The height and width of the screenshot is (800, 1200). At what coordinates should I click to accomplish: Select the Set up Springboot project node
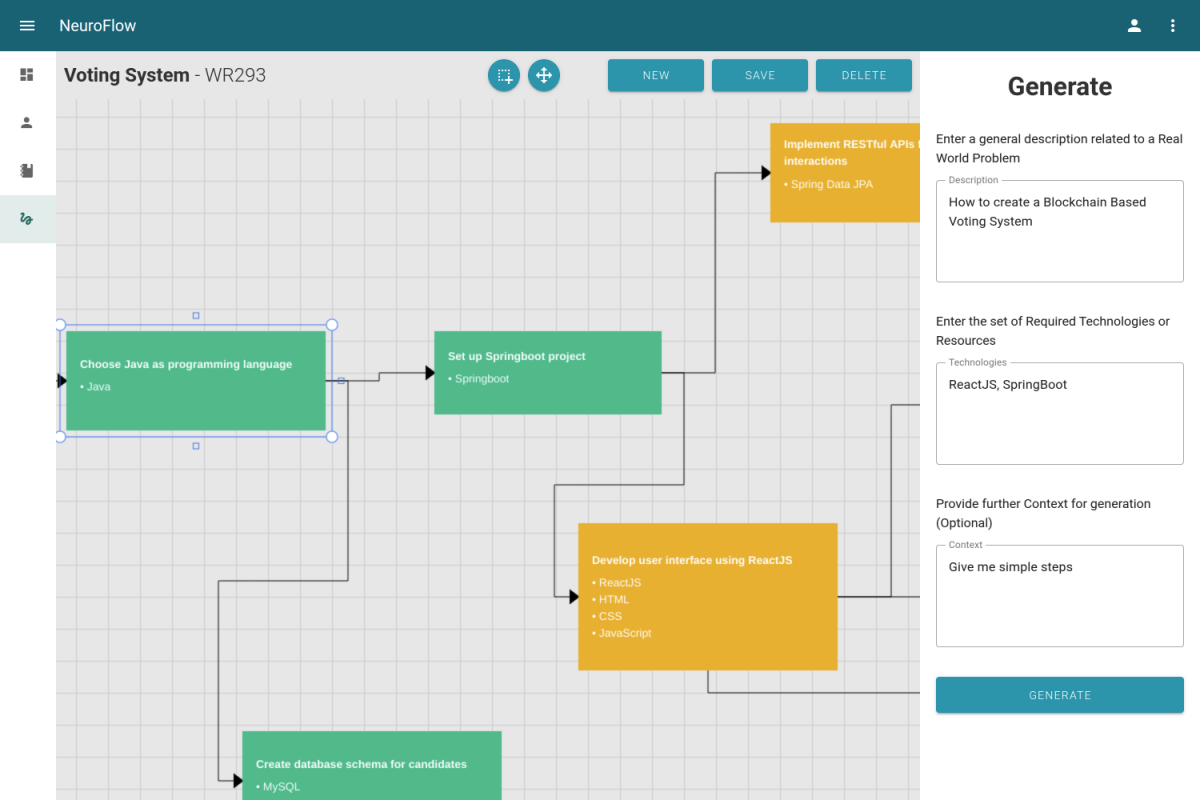click(x=547, y=372)
